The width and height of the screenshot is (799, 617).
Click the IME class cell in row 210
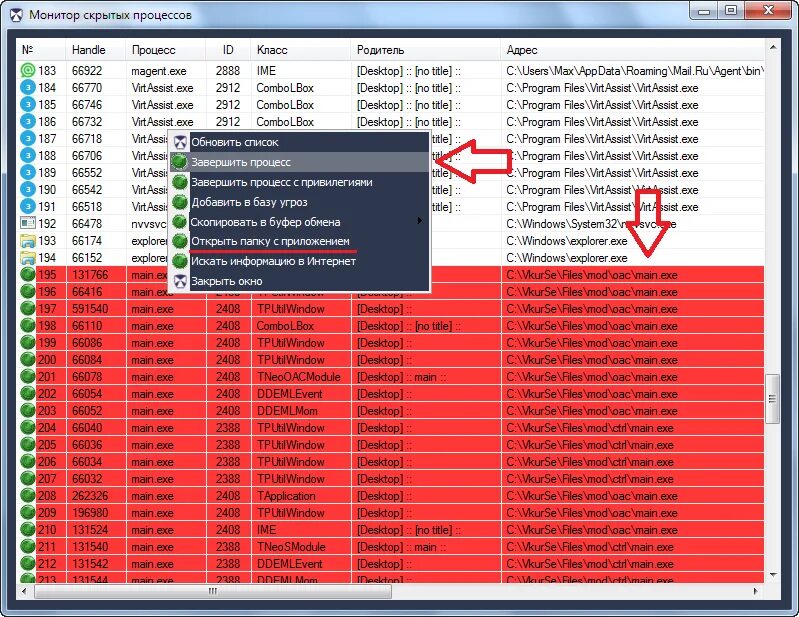[267, 530]
